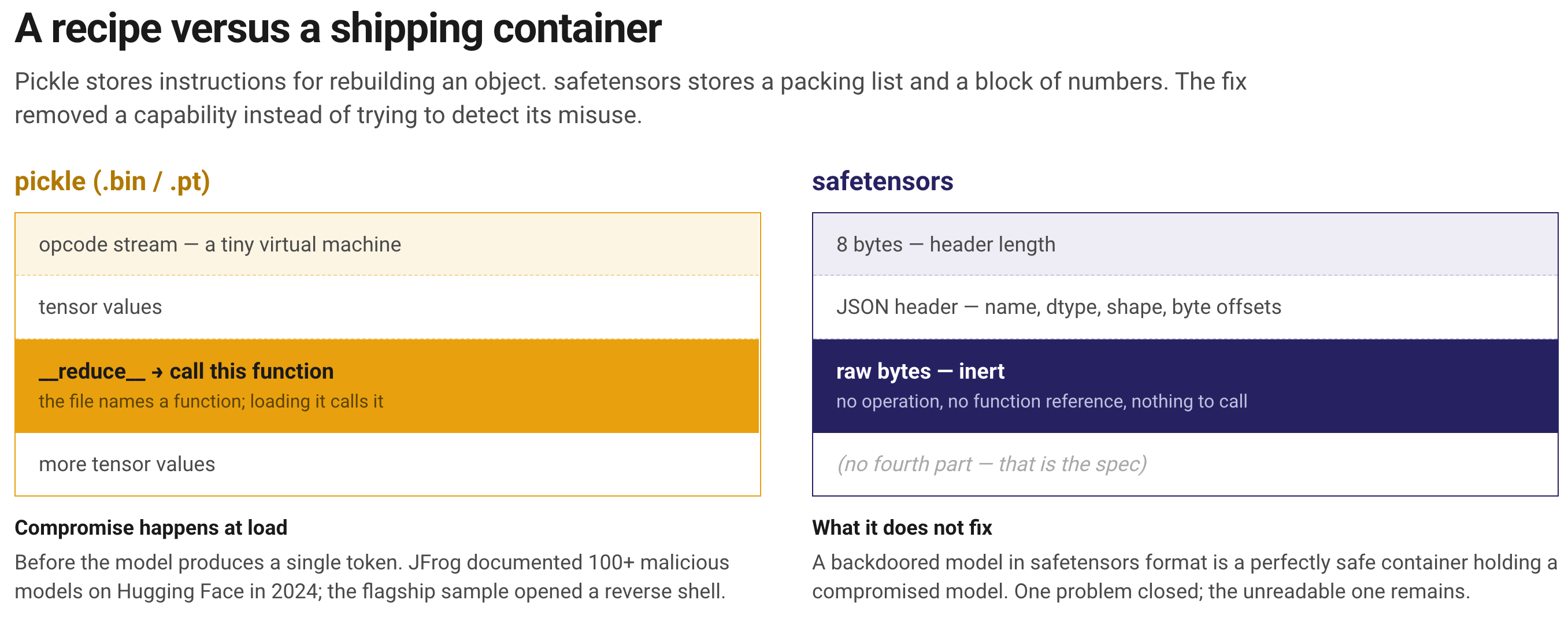Click the 'opcode stream — a tiny virtual machine' row
The image size is (1568, 622).
pos(387,244)
